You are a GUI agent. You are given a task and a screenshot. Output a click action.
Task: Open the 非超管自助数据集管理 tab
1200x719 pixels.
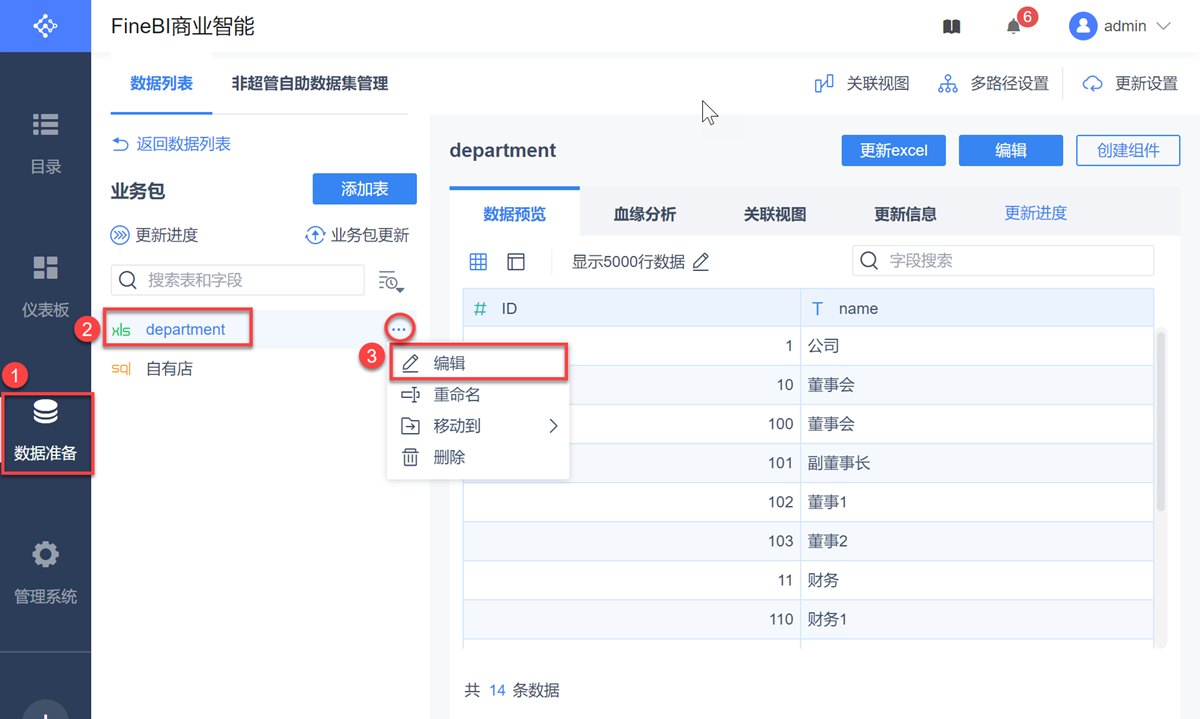coord(309,84)
